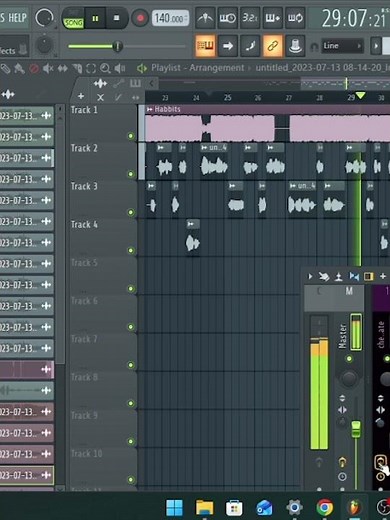The height and width of the screenshot is (520, 390).
Task: Click the mixer plus icon
Action: tap(383, 276)
